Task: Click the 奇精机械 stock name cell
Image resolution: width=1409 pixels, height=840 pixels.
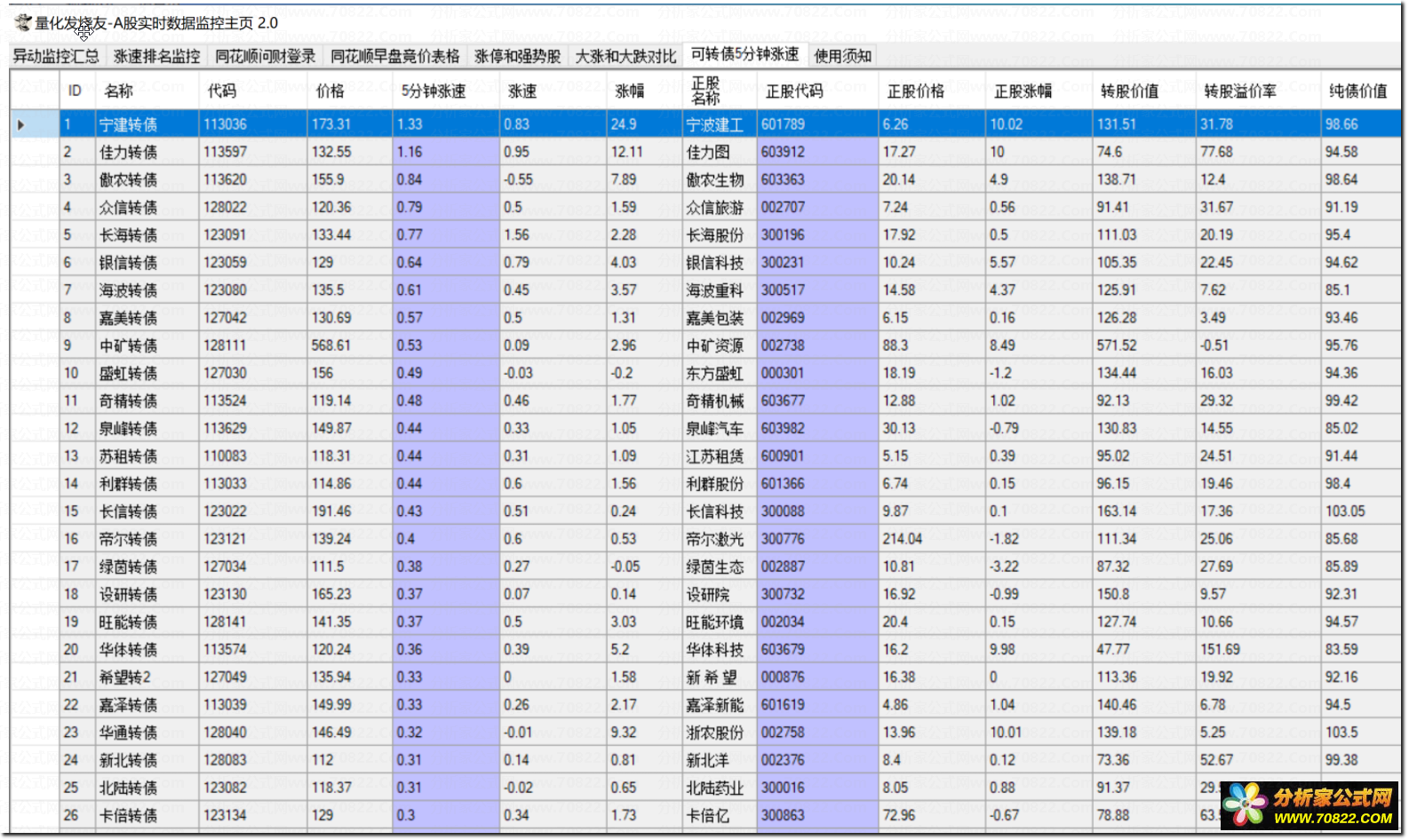Action: coord(719,400)
